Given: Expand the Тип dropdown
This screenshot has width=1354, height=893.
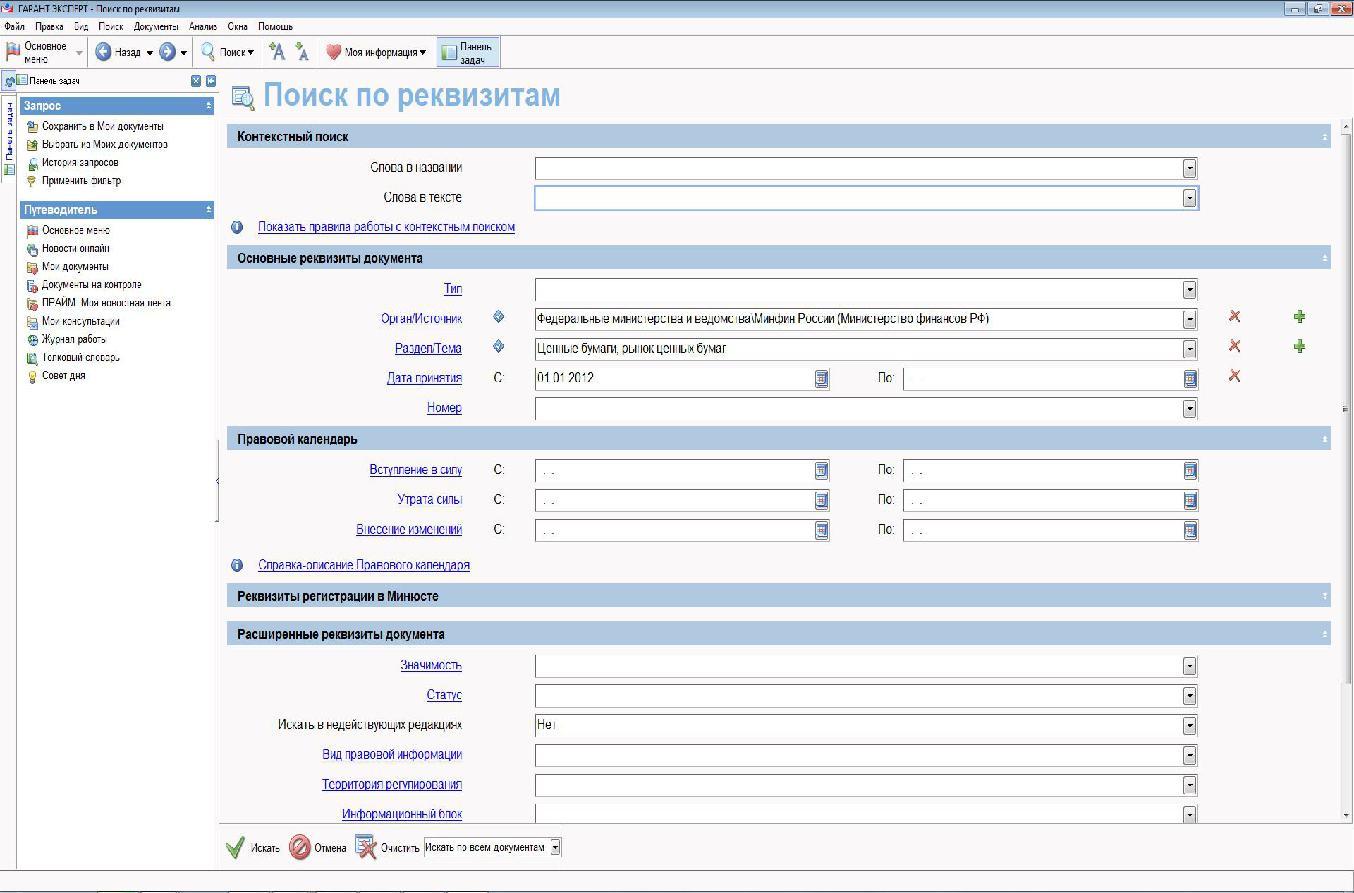Looking at the screenshot, I should point(1189,290).
